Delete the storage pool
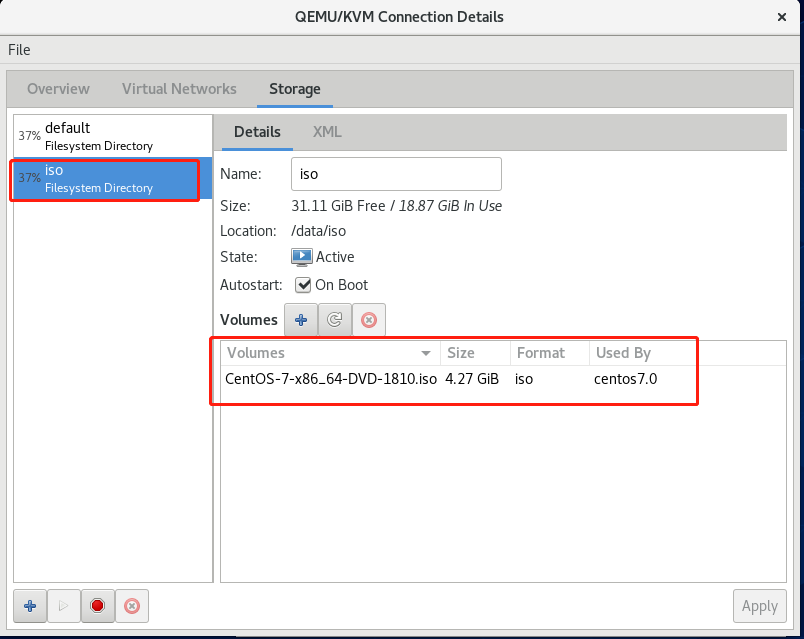 pyautogui.click(x=132, y=606)
